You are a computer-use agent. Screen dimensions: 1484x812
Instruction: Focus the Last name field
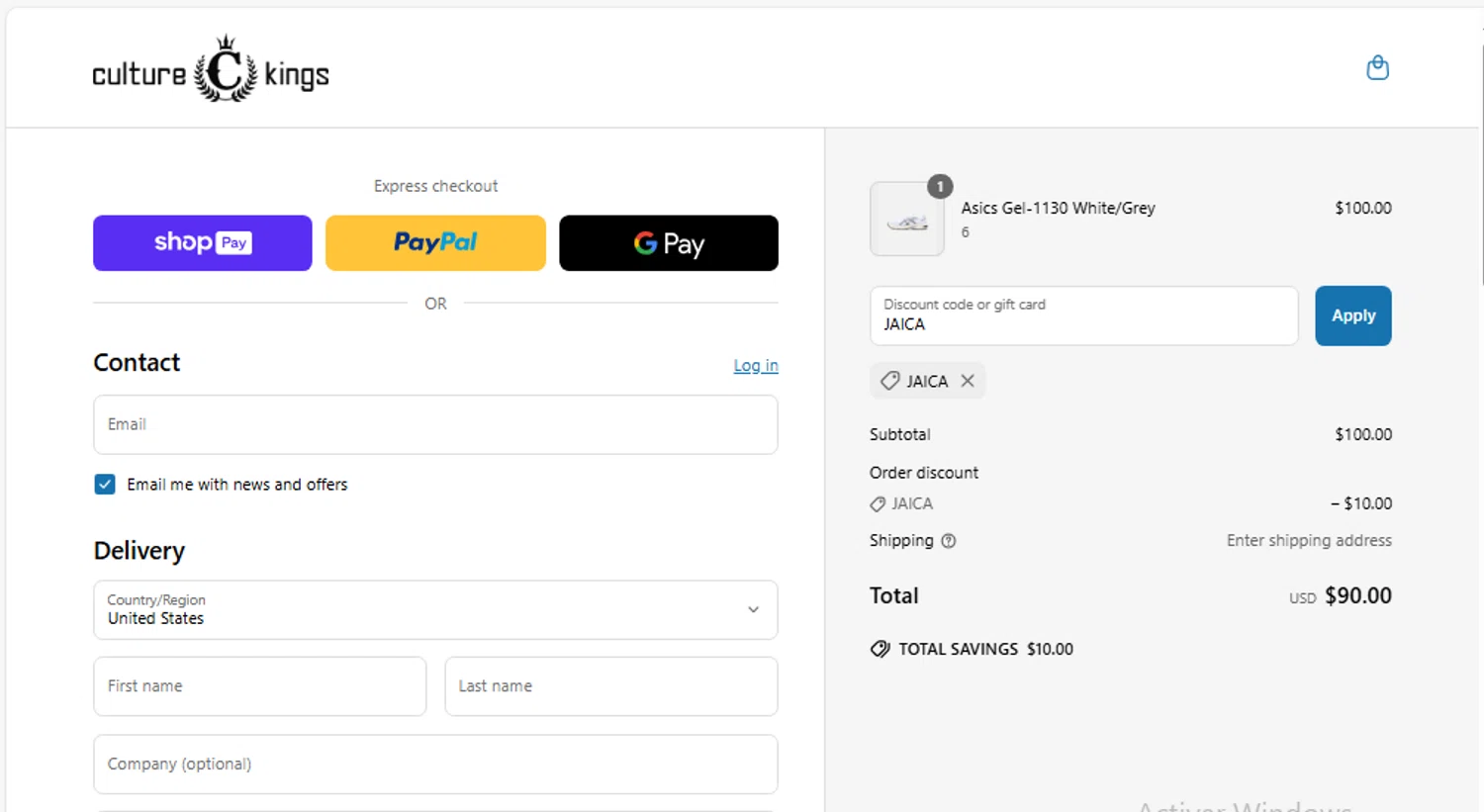pyautogui.click(x=611, y=686)
